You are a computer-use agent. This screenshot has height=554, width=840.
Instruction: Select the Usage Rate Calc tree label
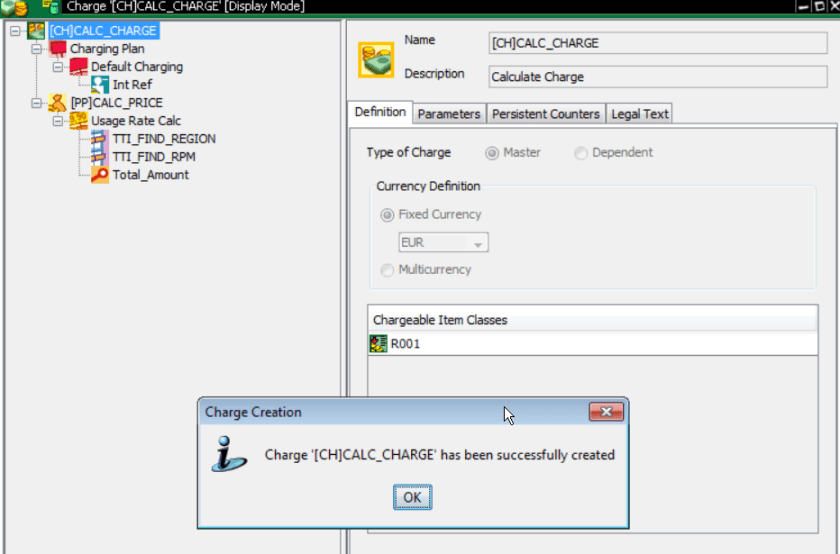click(136, 121)
